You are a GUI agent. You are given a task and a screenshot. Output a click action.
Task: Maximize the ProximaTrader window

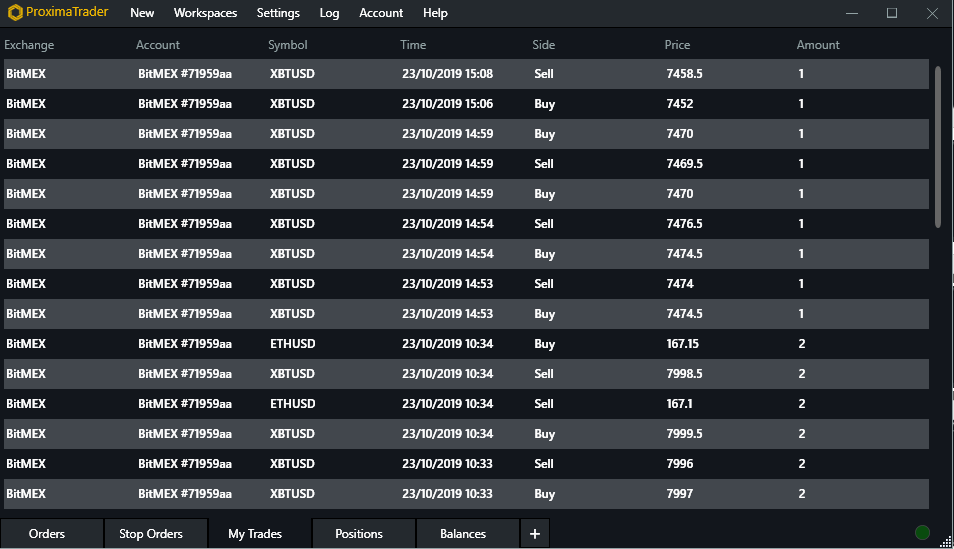click(892, 13)
